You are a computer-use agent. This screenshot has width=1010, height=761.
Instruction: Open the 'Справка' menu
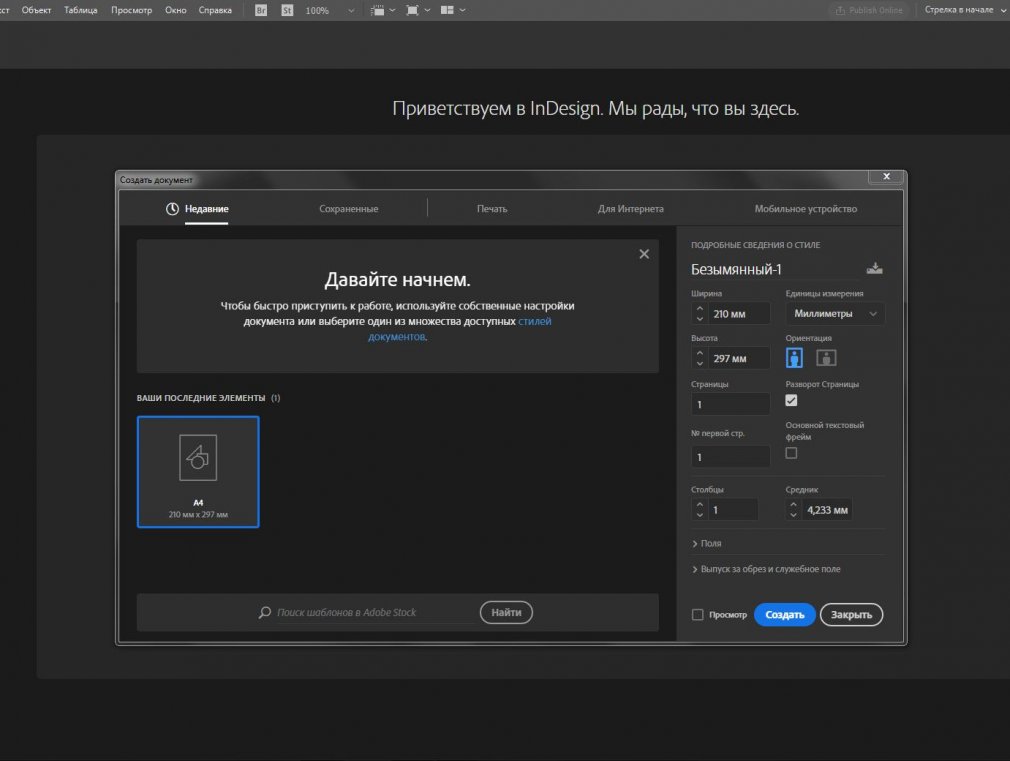[x=215, y=10]
